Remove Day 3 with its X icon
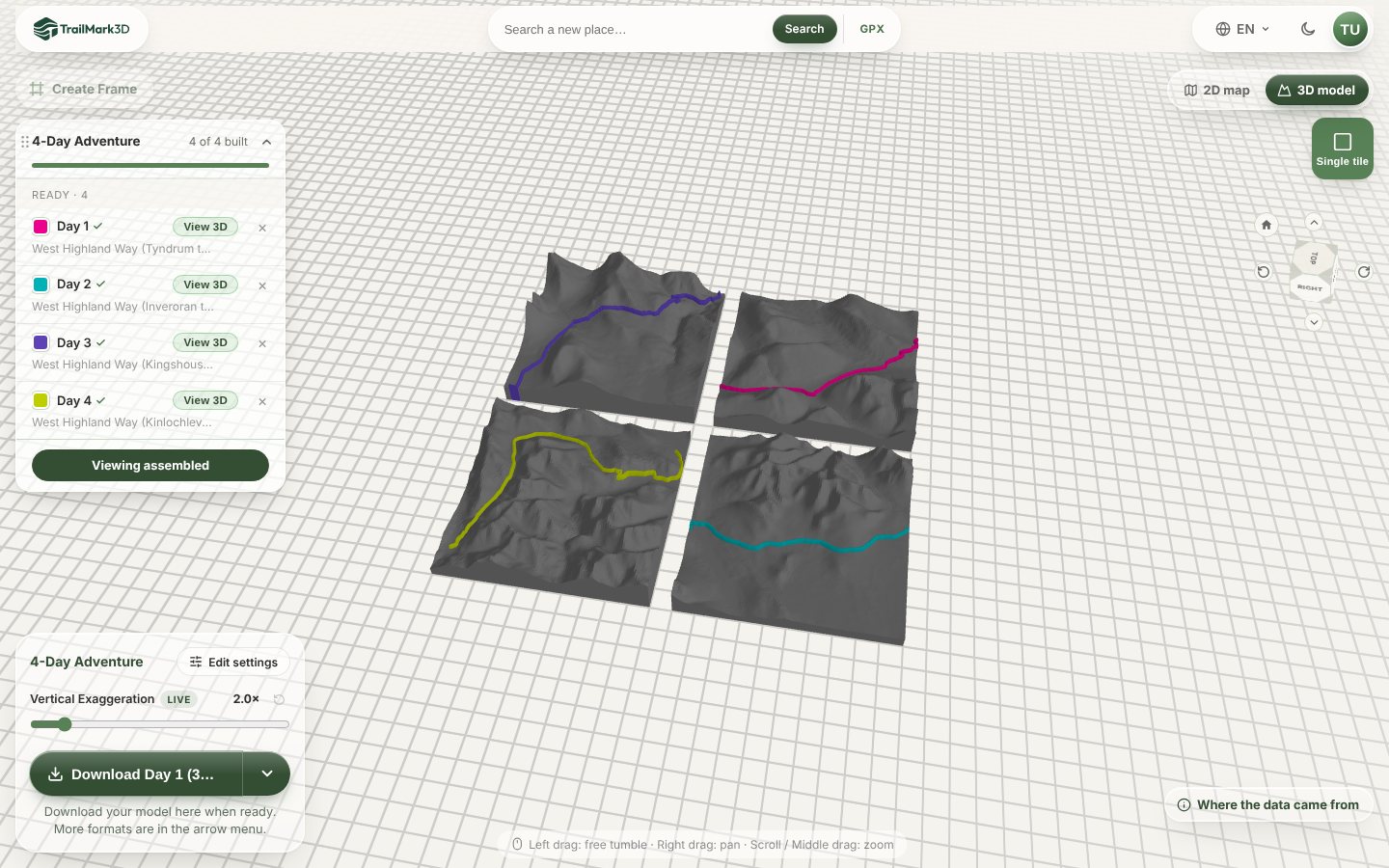 pyautogui.click(x=262, y=344)
